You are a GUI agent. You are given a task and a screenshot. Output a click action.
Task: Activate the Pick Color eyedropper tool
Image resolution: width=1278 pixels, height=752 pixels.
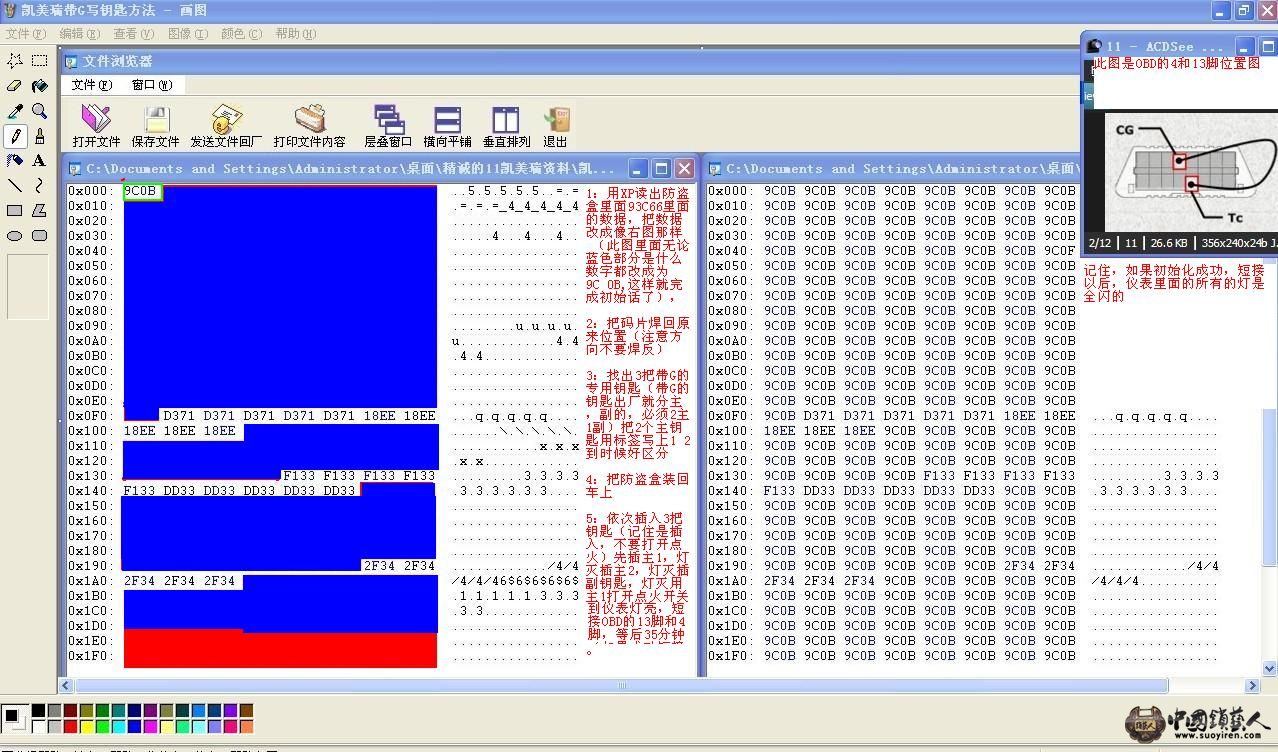click(x=15, y=111)
